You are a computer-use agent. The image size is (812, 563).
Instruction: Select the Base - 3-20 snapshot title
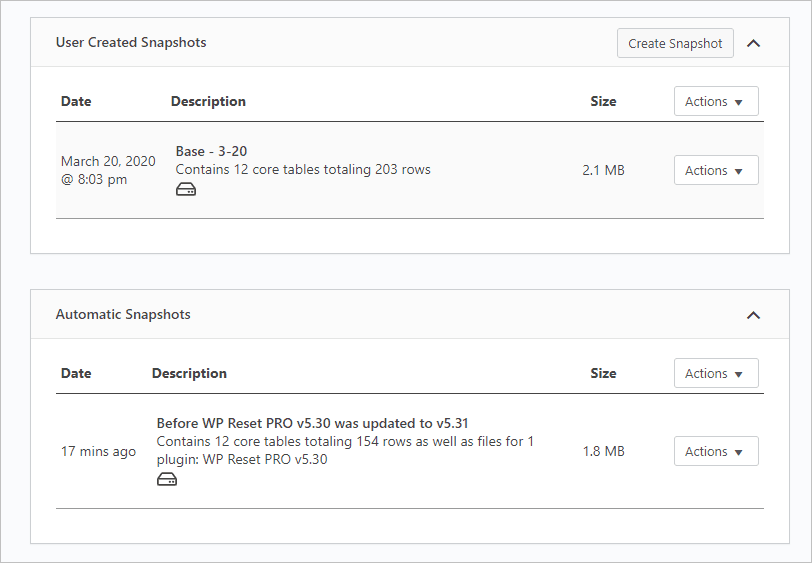point(211,152)
